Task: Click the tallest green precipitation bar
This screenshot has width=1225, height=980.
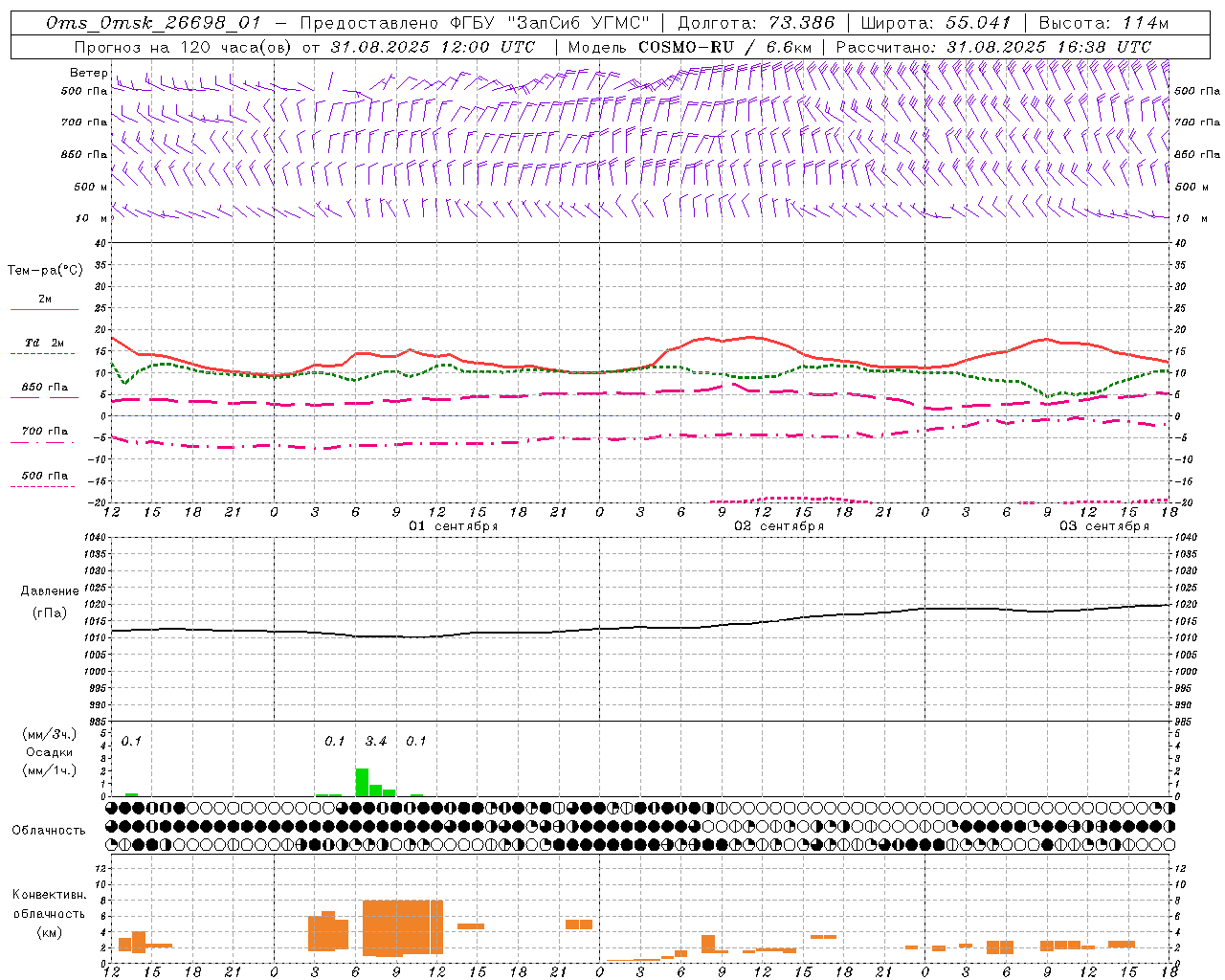Action: pos(362,782)
